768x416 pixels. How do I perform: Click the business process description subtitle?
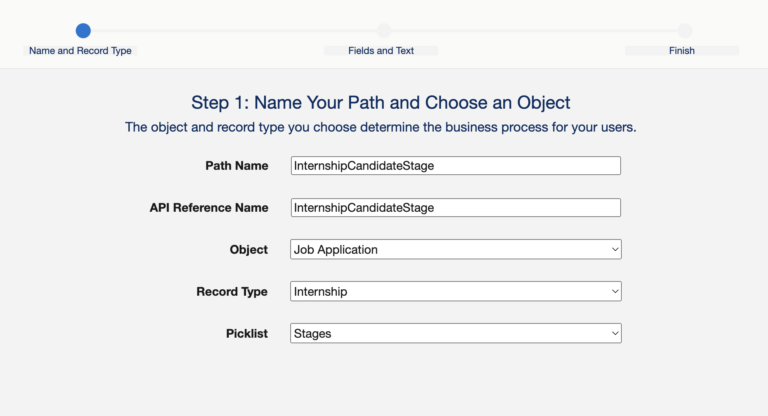click(x=380, y=127)
